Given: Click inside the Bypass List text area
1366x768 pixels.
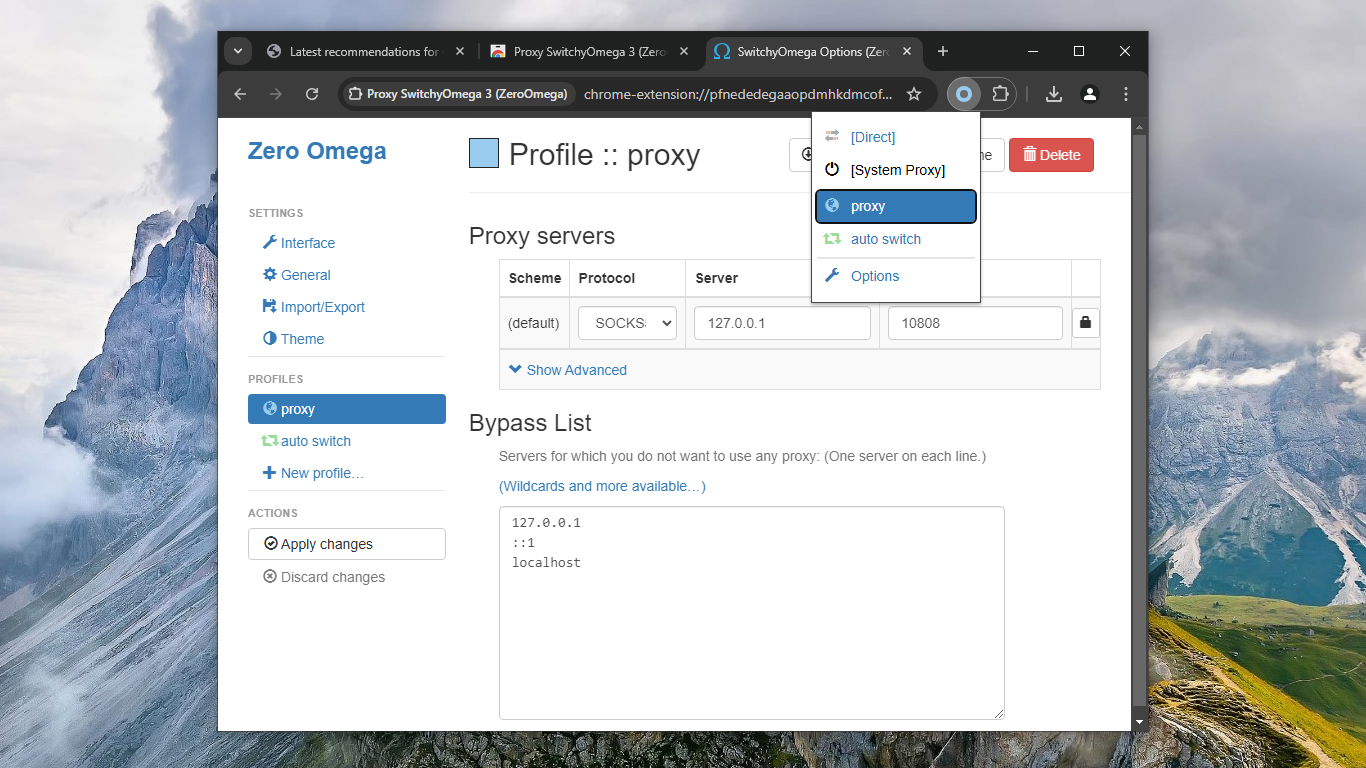Looking at the screenshot, I should pos(752,613).
